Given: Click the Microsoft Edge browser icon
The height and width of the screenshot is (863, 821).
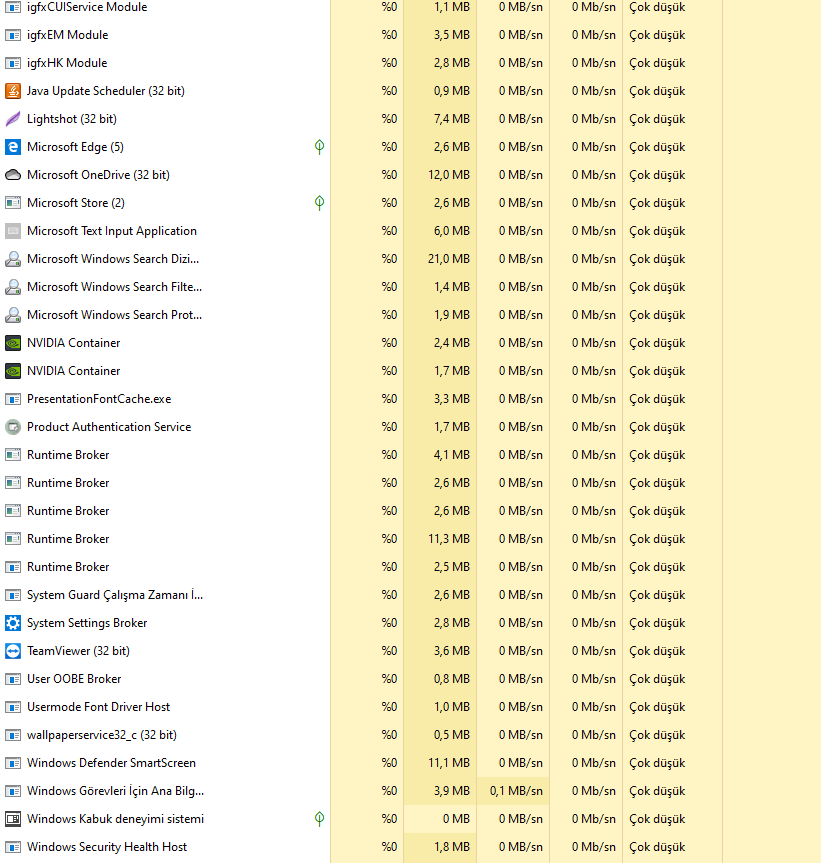Looking at the screenshot, I should click(x=13, y=147).
